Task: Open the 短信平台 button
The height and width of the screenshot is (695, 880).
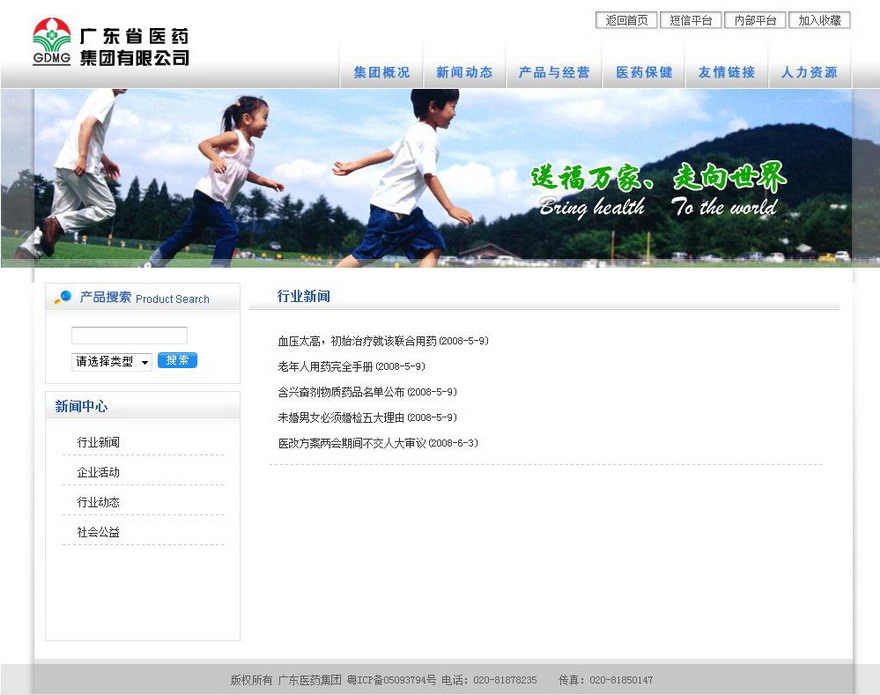Action: tap(690, 20)
